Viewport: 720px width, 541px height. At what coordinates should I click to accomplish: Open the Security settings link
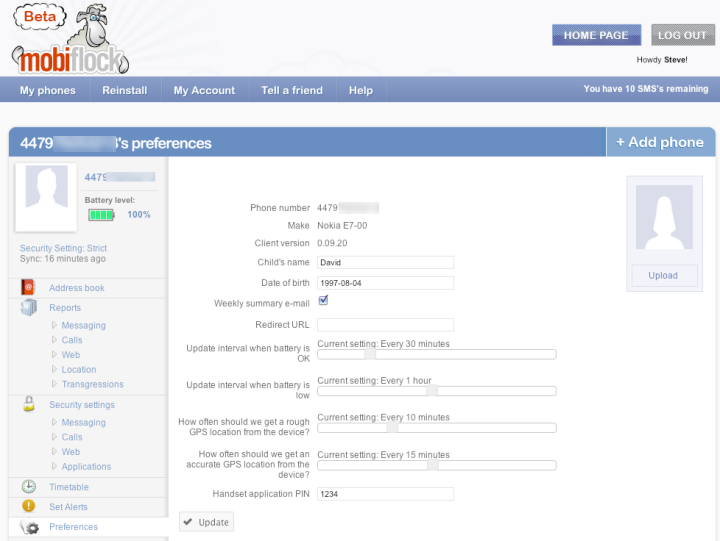click(82, 405)
